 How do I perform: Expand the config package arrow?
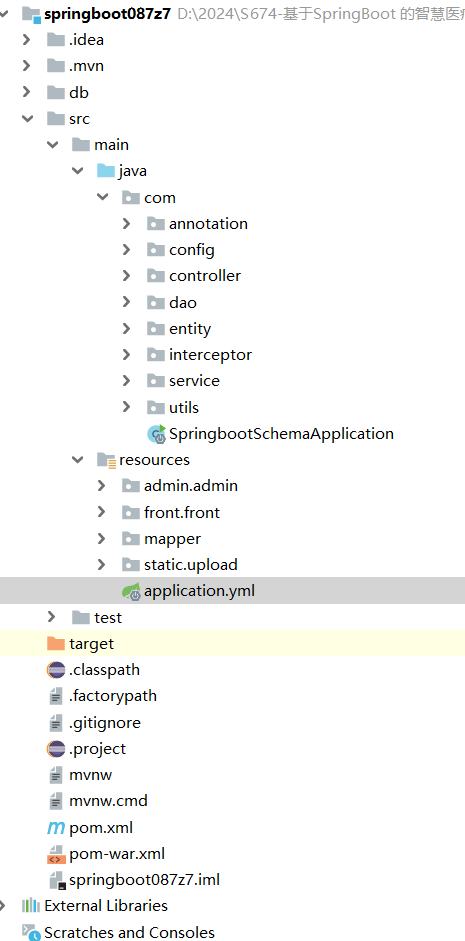(x=127, y=250)
